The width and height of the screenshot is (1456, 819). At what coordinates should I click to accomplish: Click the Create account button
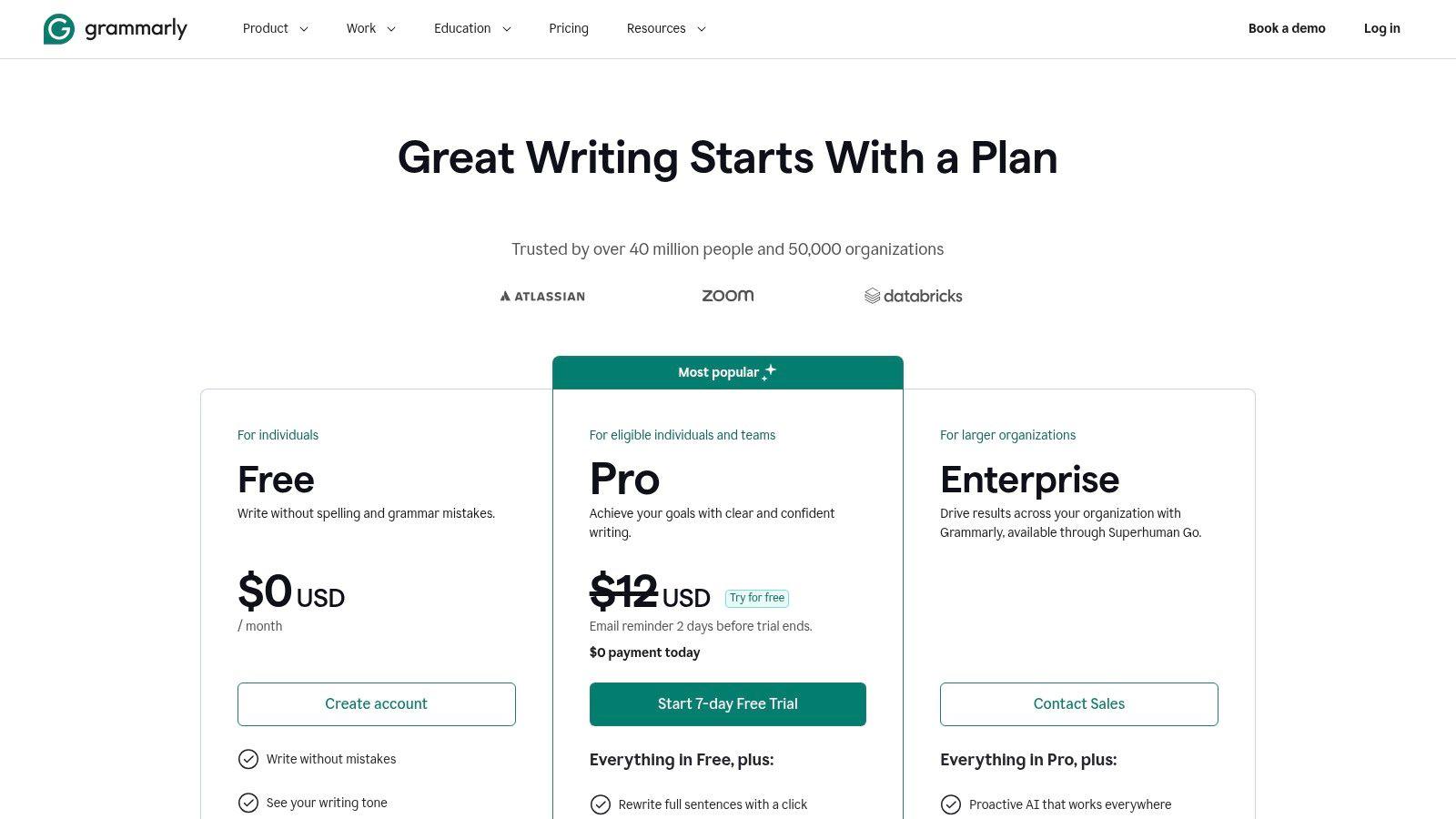point(377,704)
